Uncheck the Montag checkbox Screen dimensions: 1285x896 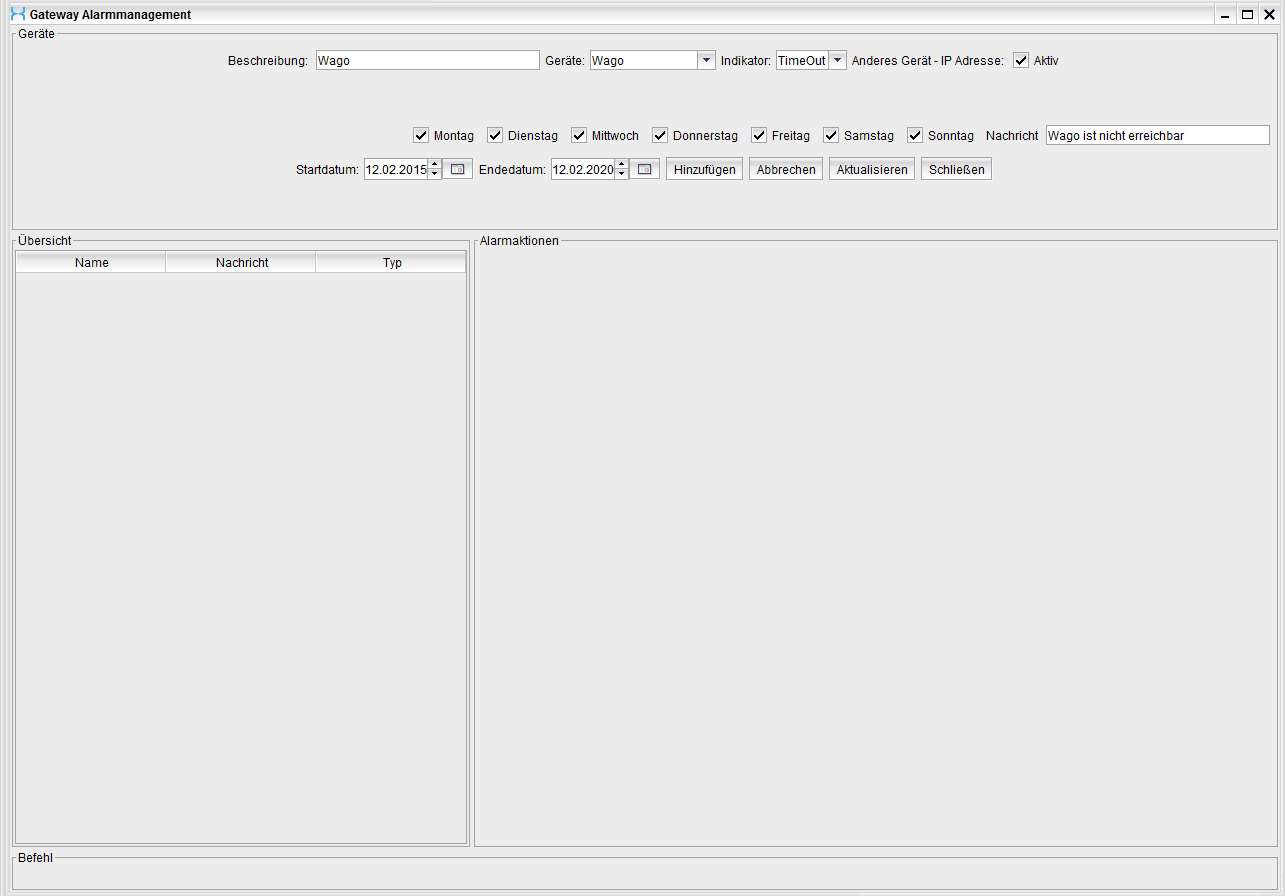421,136
